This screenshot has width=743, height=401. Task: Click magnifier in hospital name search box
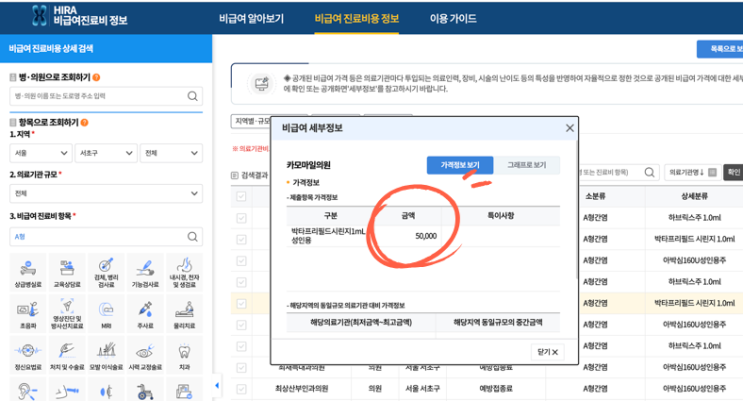click(x=192, y=96)
